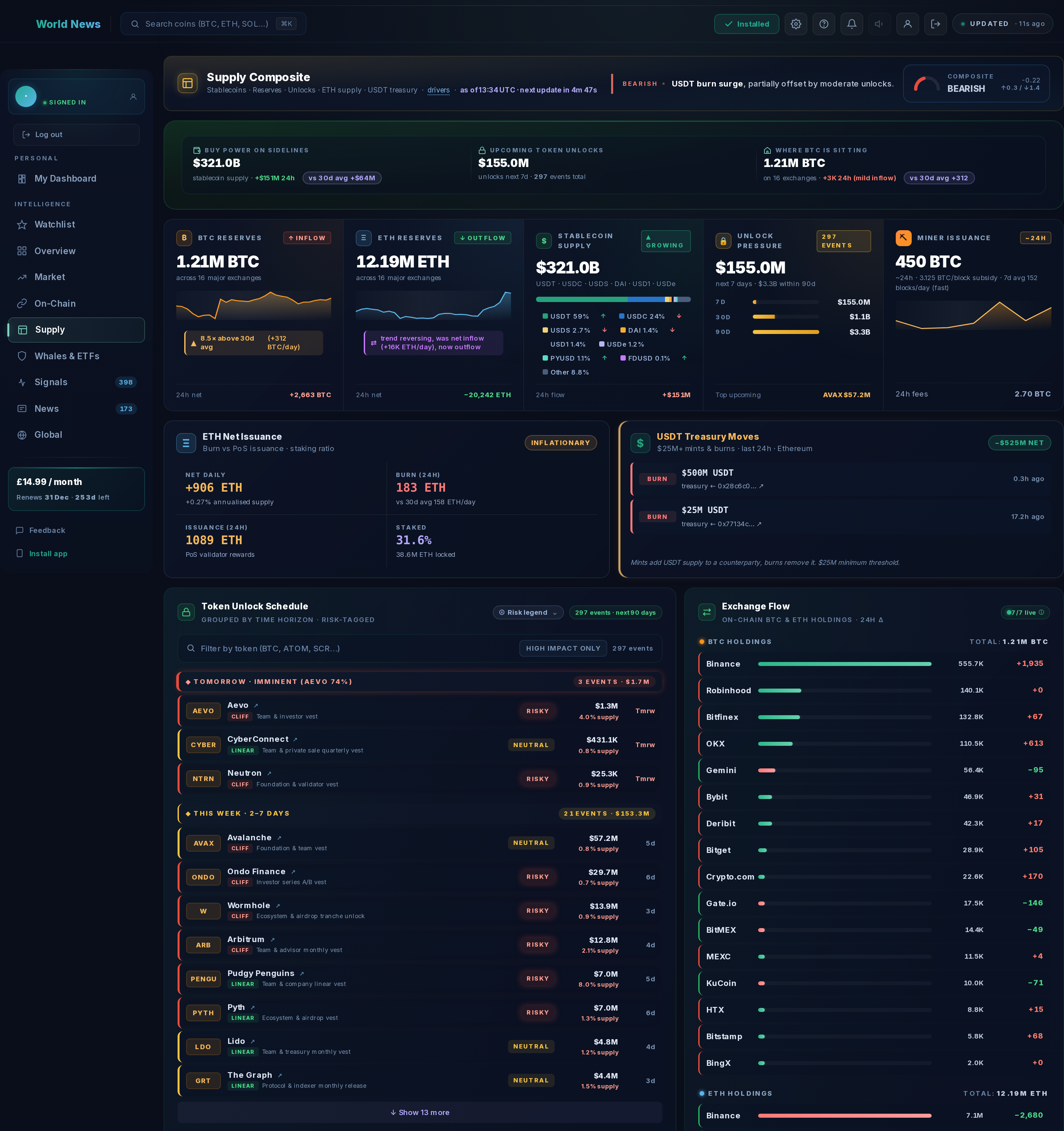Open News with 173 badge

click(x=76, y=408)
